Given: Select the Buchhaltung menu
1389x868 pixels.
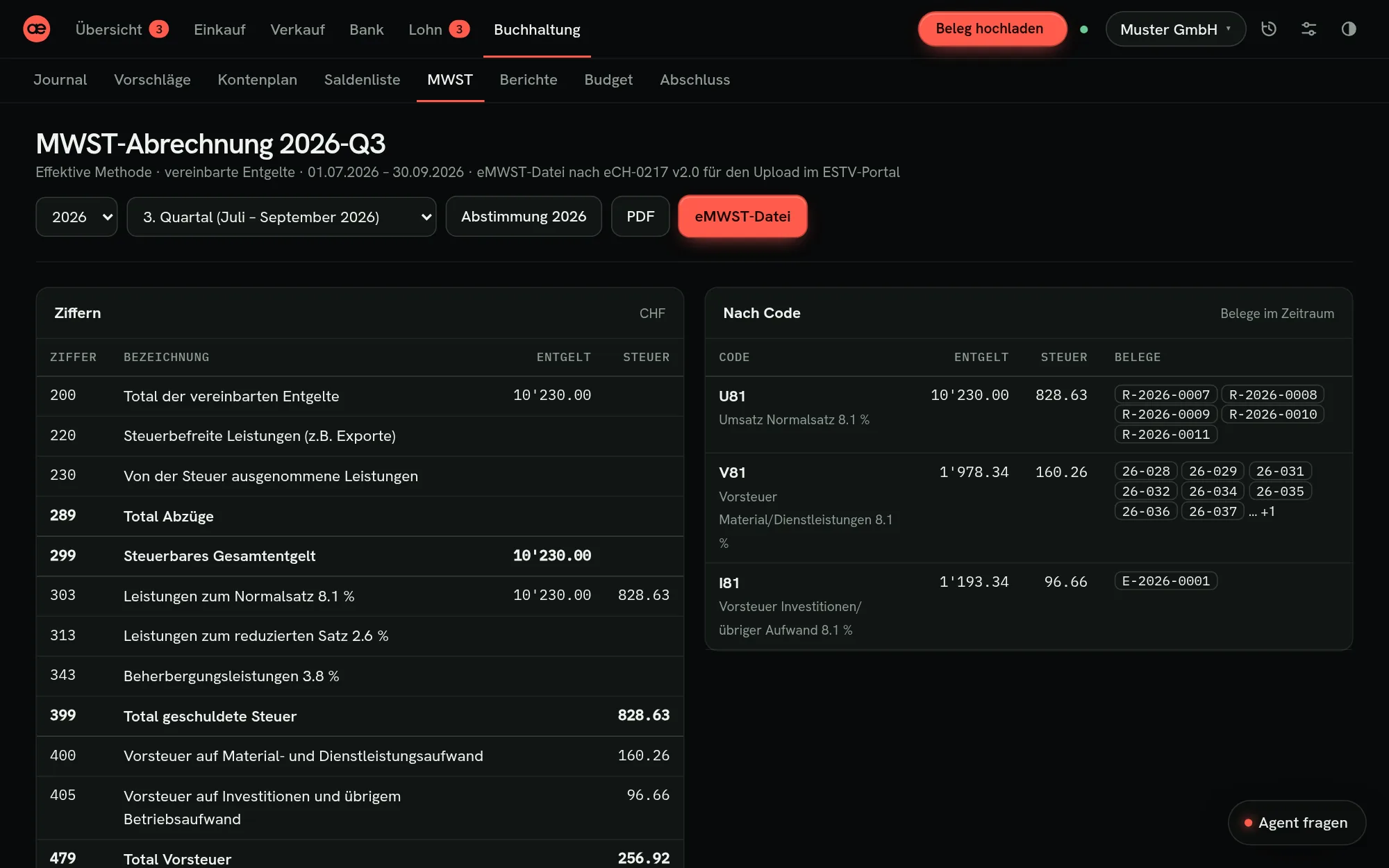Looking at the screenshot, I should pos(537,29).
